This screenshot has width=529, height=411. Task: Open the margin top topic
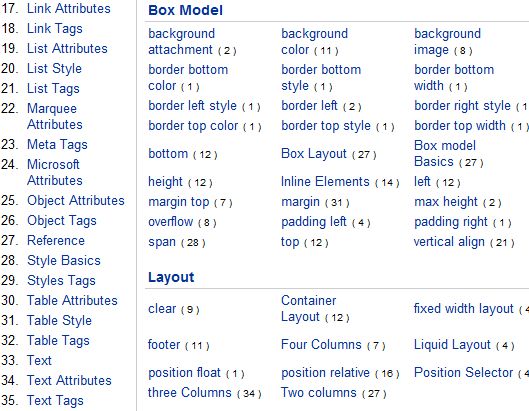pyautogui.click(x=179, y=202)
